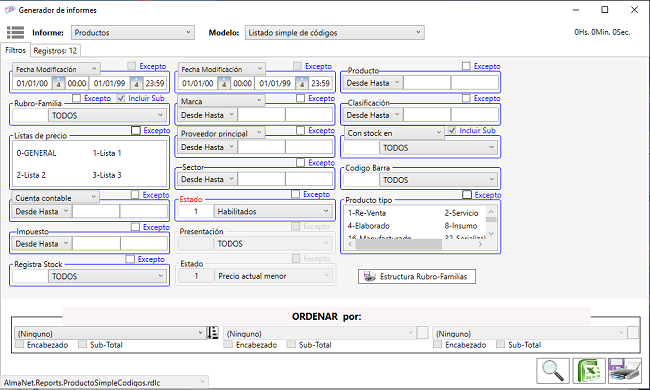The image size is (650, 390).
Task: Select 0-GENERAL in Listas de precio
Action: pos(36,153)
